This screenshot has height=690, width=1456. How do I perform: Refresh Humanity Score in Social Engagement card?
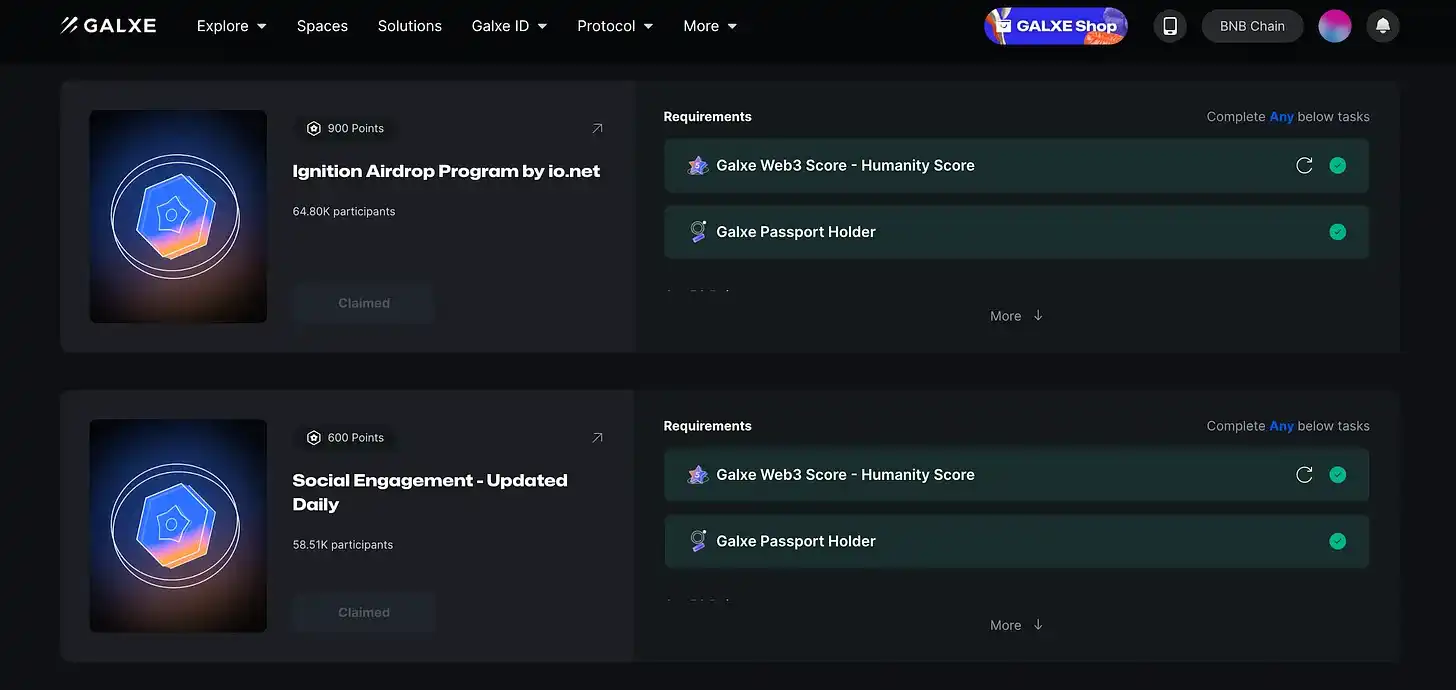(1304, 475)
